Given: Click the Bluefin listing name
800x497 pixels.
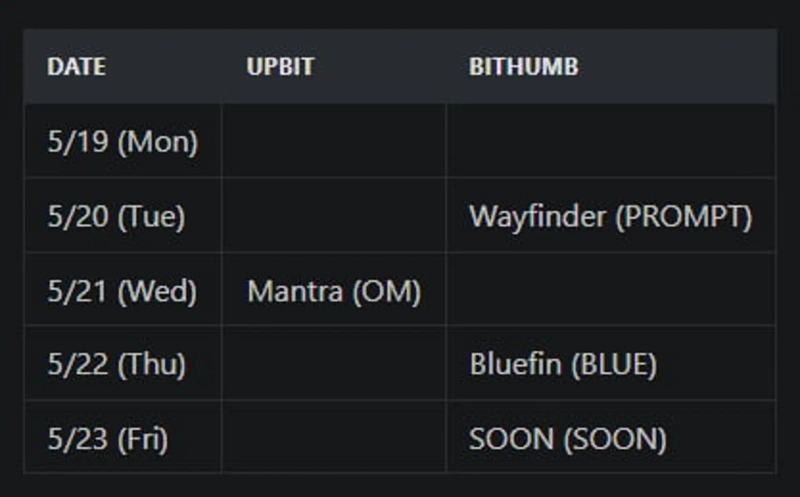Looking at the screenshot, I should point(515,365).
